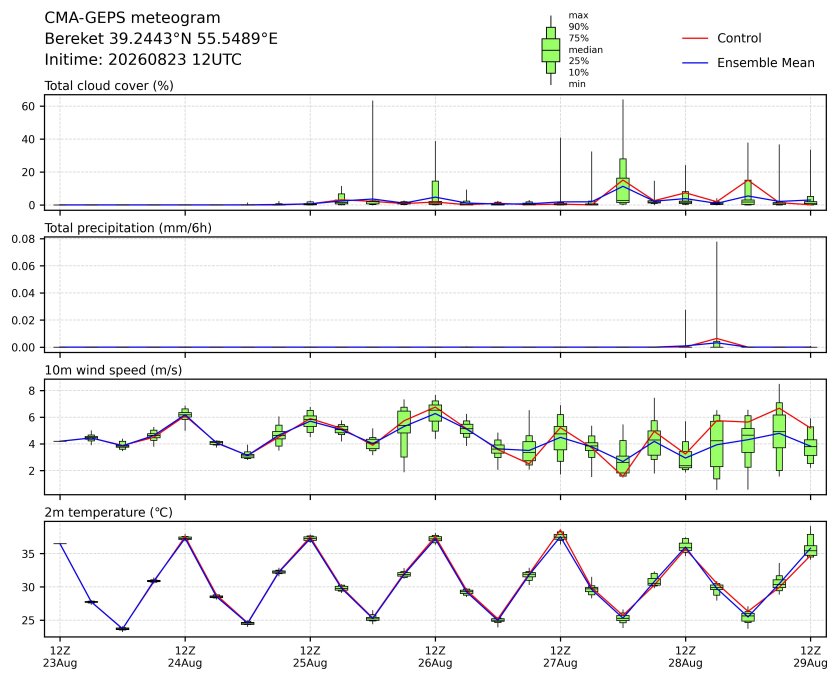Image resolution: width=839 pixels, height=680 pixels.
Task: Click the '12Z 23Aug' x-axis label
Action: [60, 657]
